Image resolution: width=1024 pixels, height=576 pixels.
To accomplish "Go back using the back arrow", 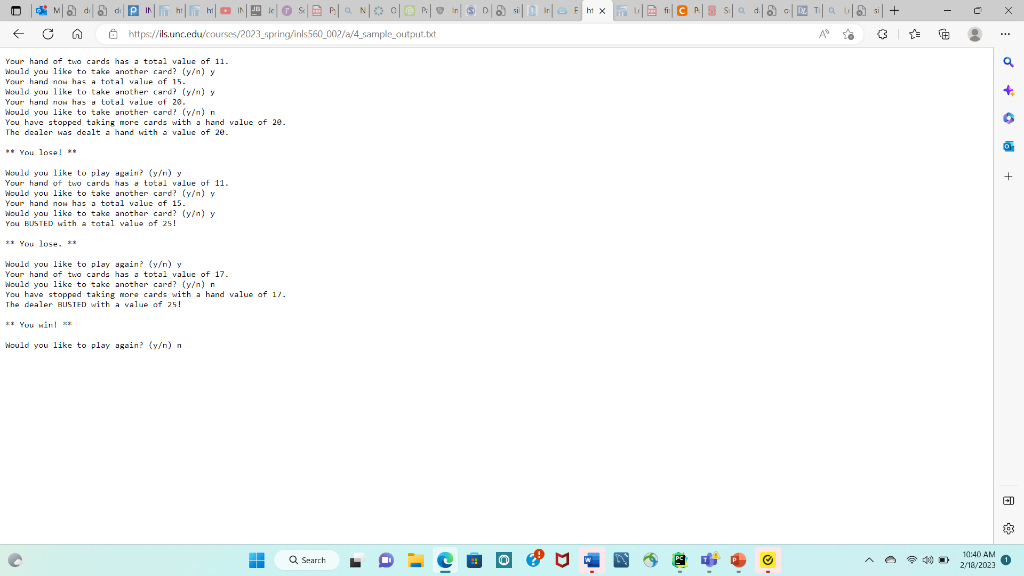I will pyautogui.click(x=19, y=33).
